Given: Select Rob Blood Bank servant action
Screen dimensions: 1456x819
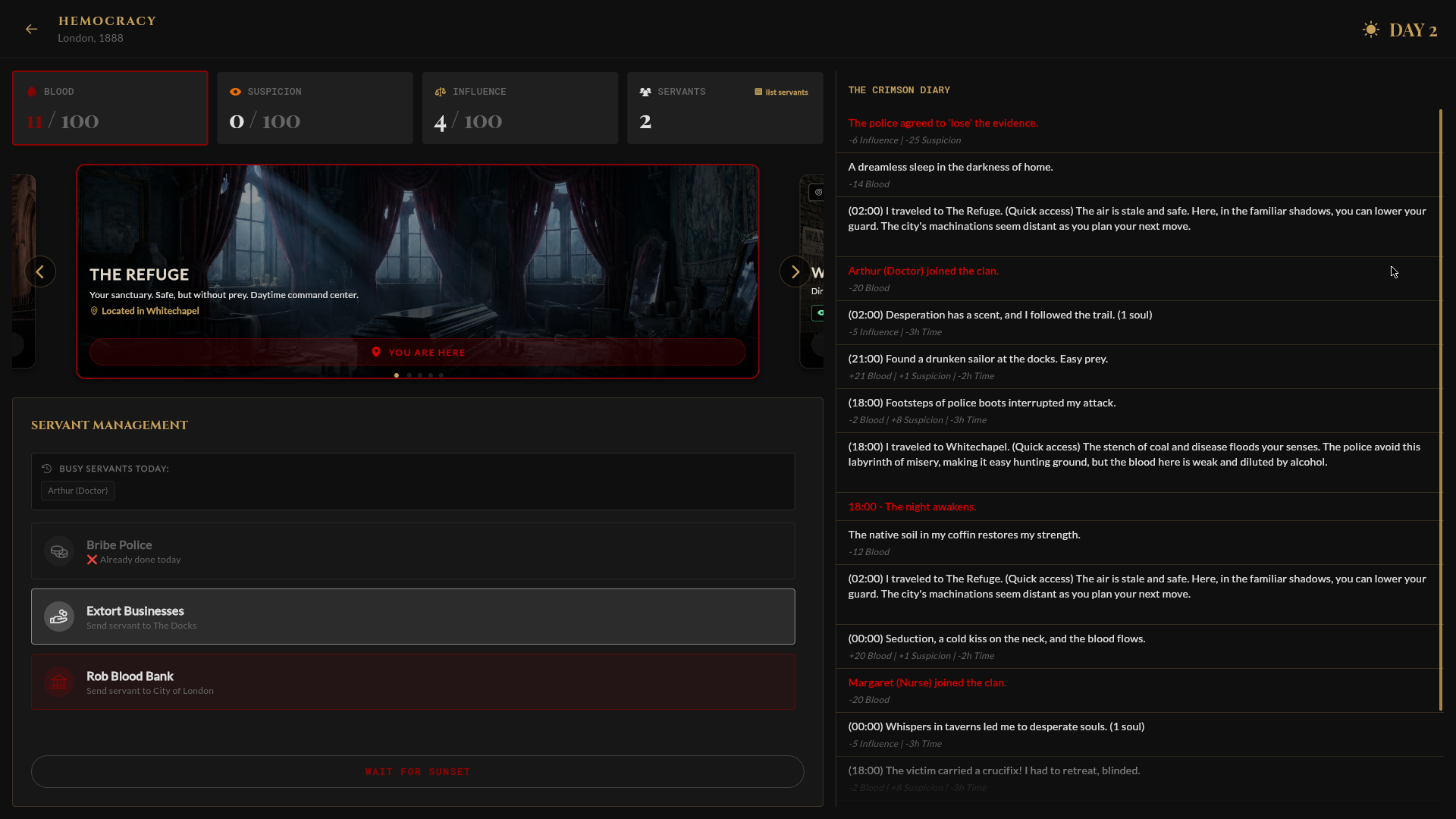Looking at the screenshot, I should pyautogui.click(x=413, y=682).
